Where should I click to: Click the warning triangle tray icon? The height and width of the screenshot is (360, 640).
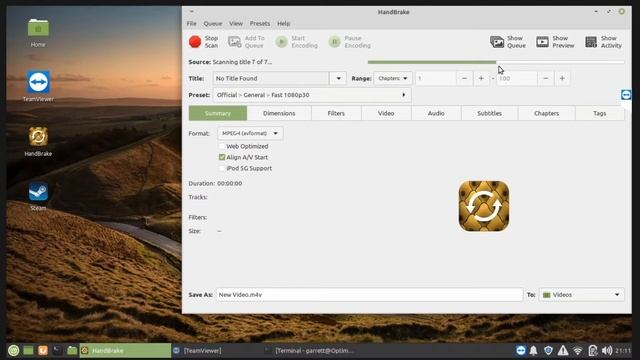[x=563, y=350]
